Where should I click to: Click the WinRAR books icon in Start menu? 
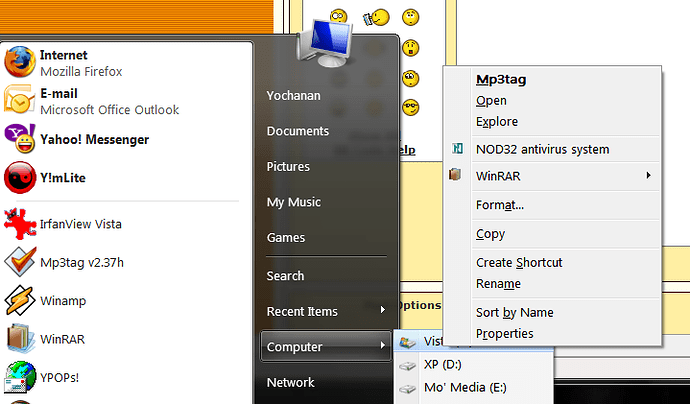(20, 339)
